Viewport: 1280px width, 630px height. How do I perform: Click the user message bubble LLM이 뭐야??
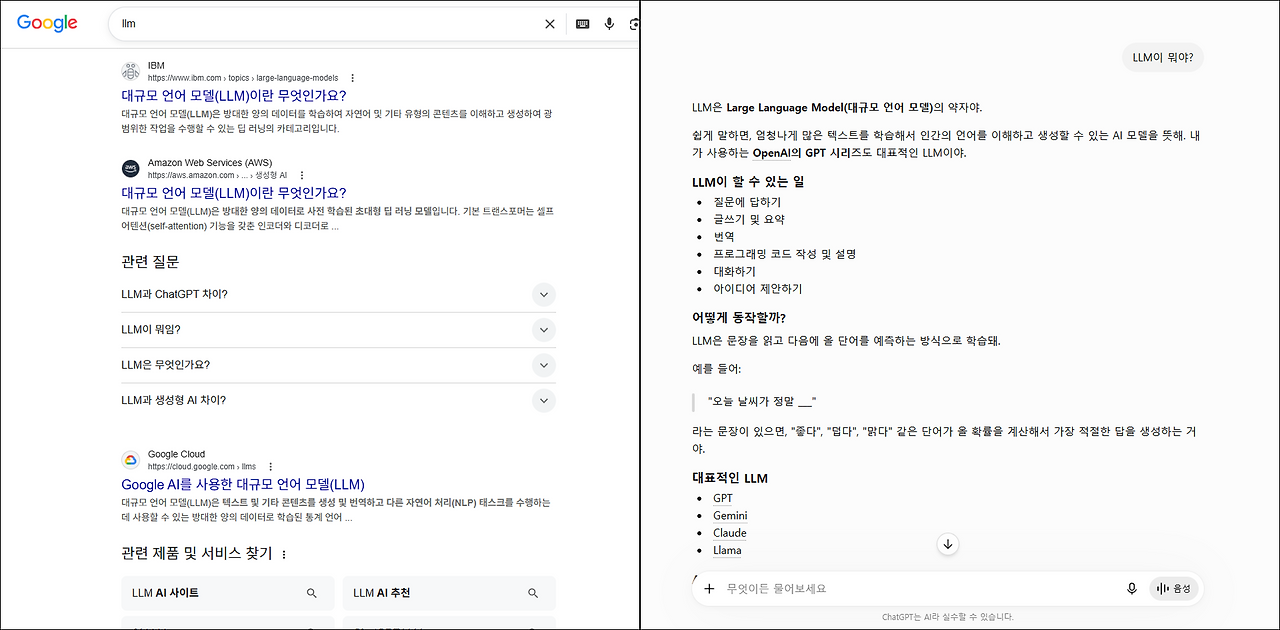point(1163,58)
